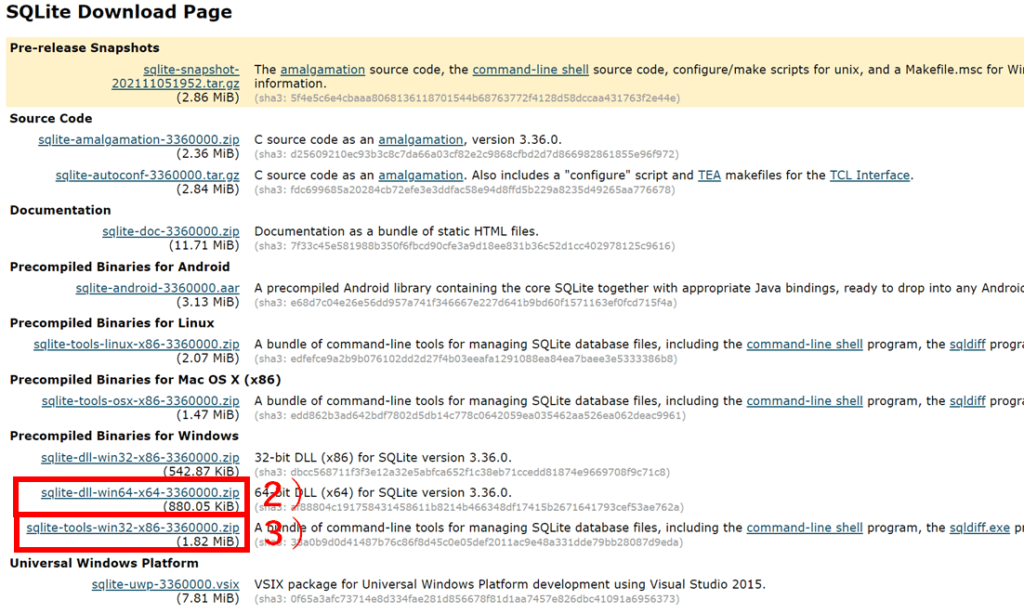The height and width of the screenshot is (613, 1024).
Task: Download sqlite-autoconf-3360000.tar.gz
Action: 147,175
